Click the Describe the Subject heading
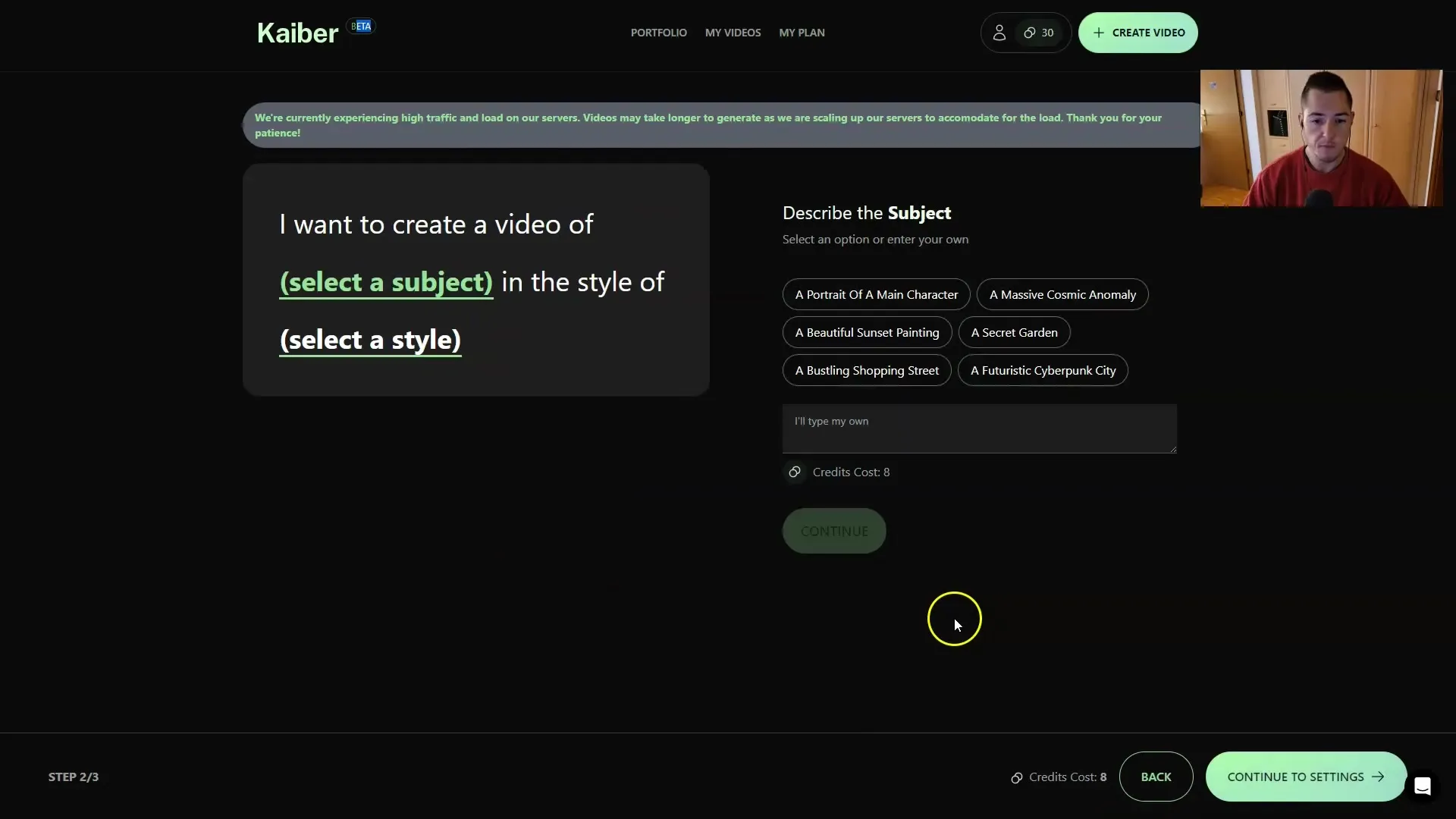1456x819 pixels. click(867, 213)
